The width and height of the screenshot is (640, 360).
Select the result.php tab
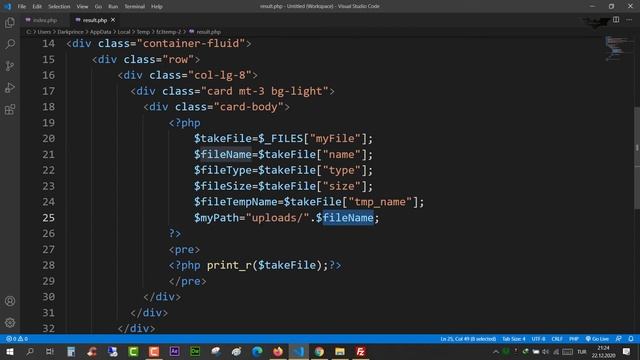pyautogui.click(x=94, y=20)
